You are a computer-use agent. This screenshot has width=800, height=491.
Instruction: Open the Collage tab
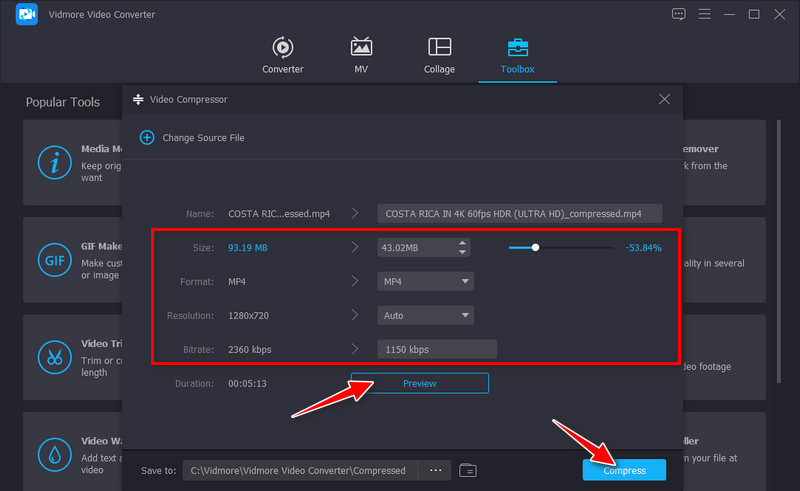[439, 55]
